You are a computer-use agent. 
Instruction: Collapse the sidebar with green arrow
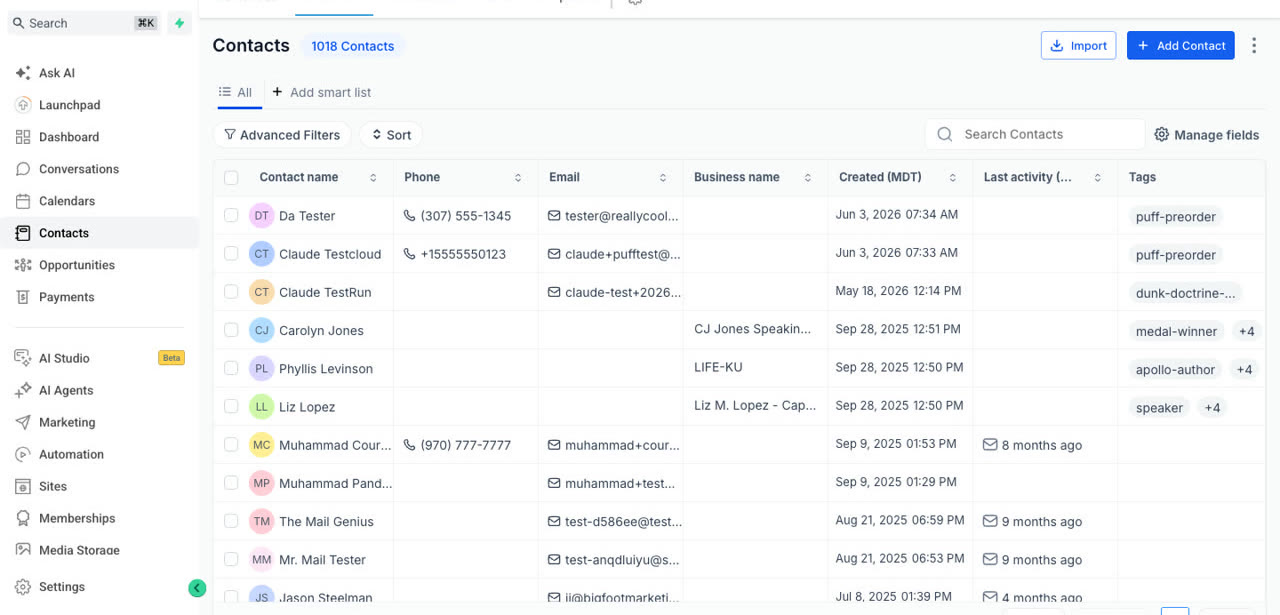click(x=197, y=588)
